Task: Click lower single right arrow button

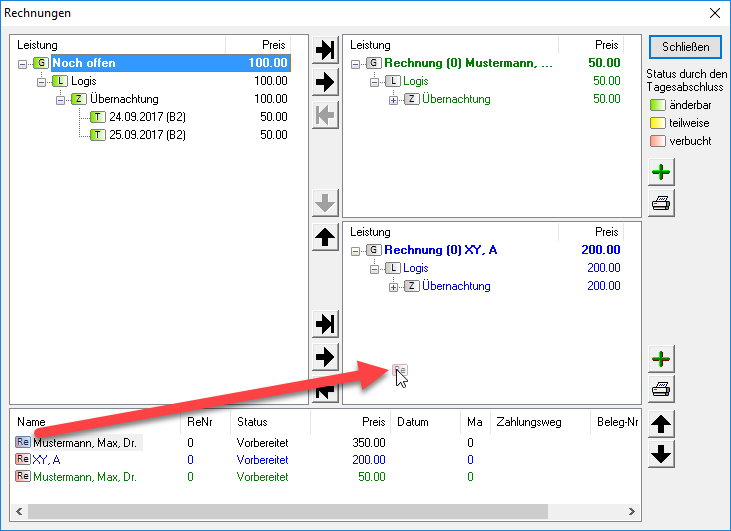Action: [325, 357]
